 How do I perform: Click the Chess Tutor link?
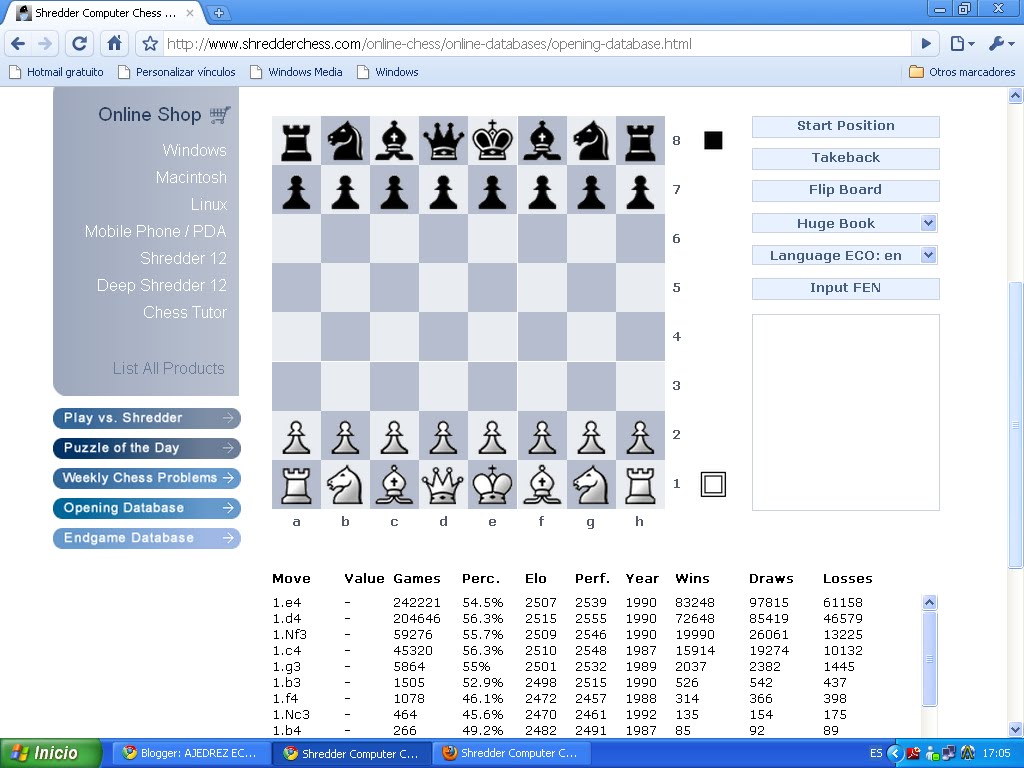click(x=185, y=312)
